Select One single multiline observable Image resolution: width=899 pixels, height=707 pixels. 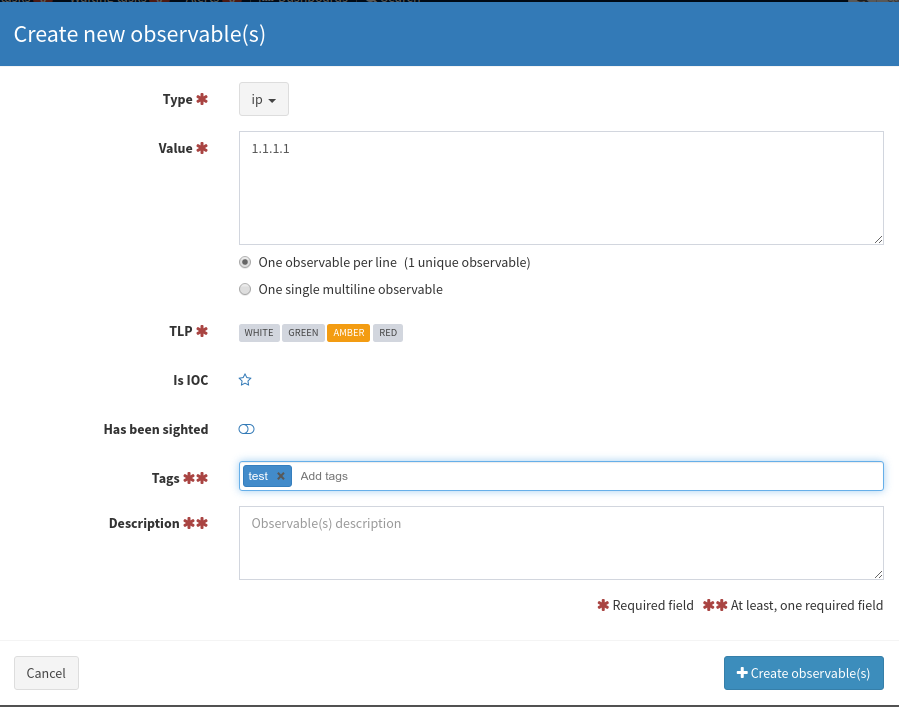tap(245, 289)
